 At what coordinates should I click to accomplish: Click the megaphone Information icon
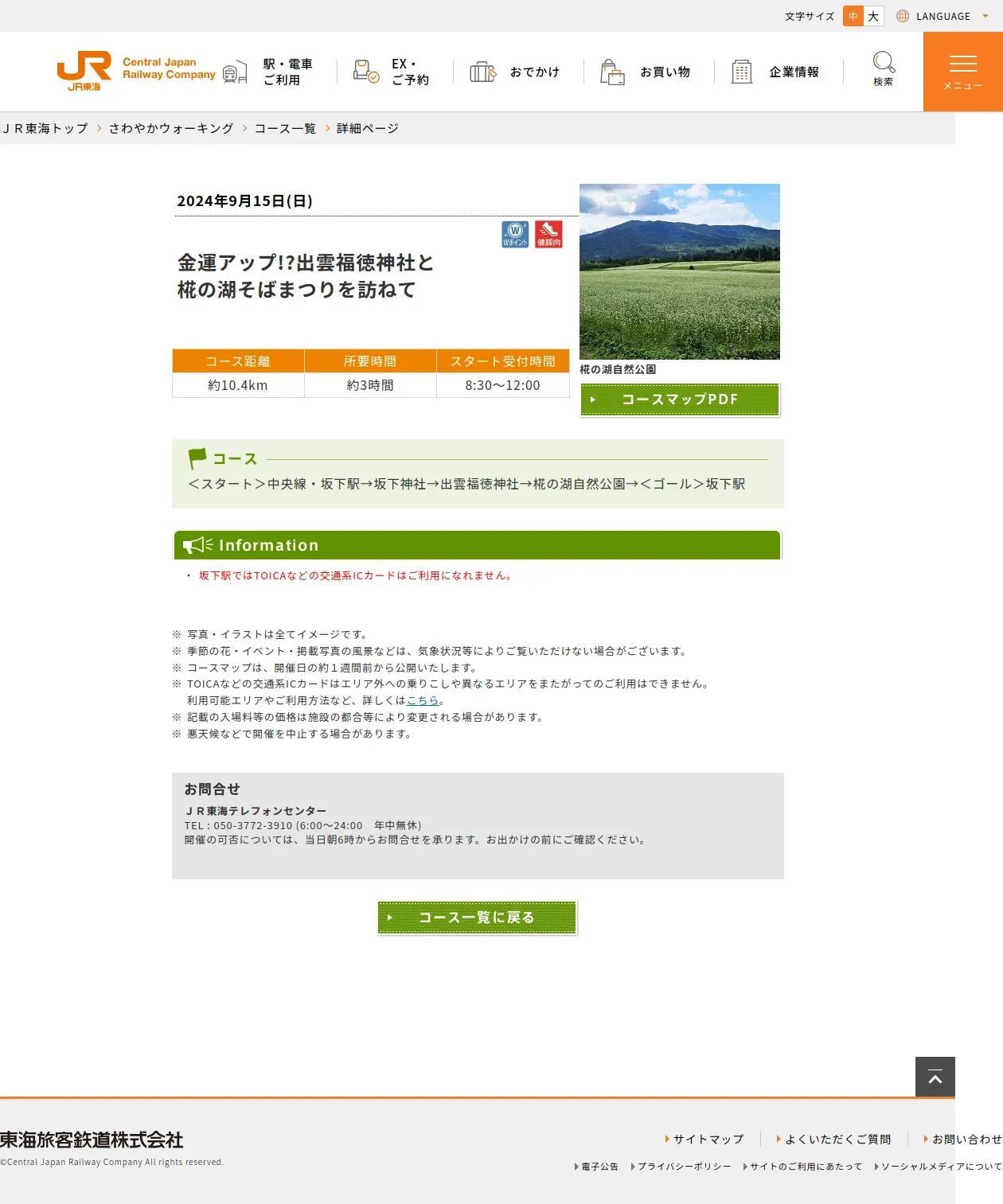click(198, 545)
